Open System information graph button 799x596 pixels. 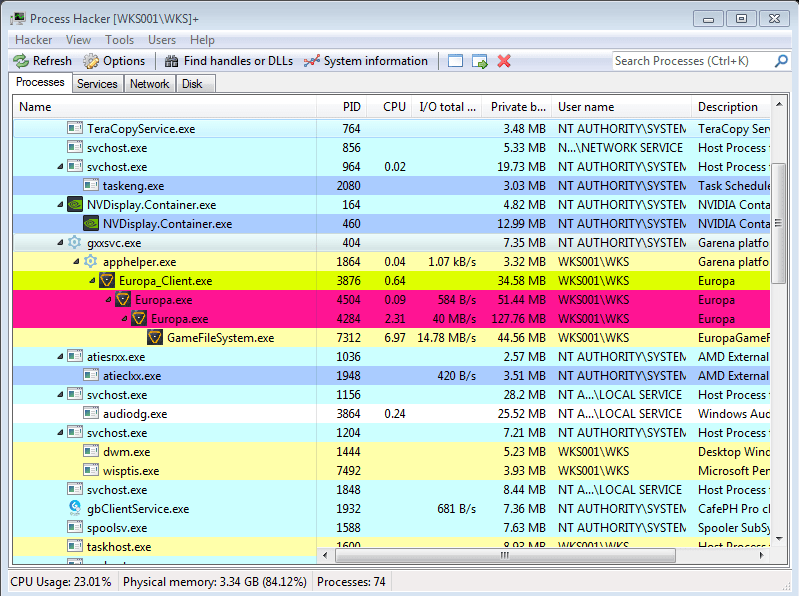point(366,61)
